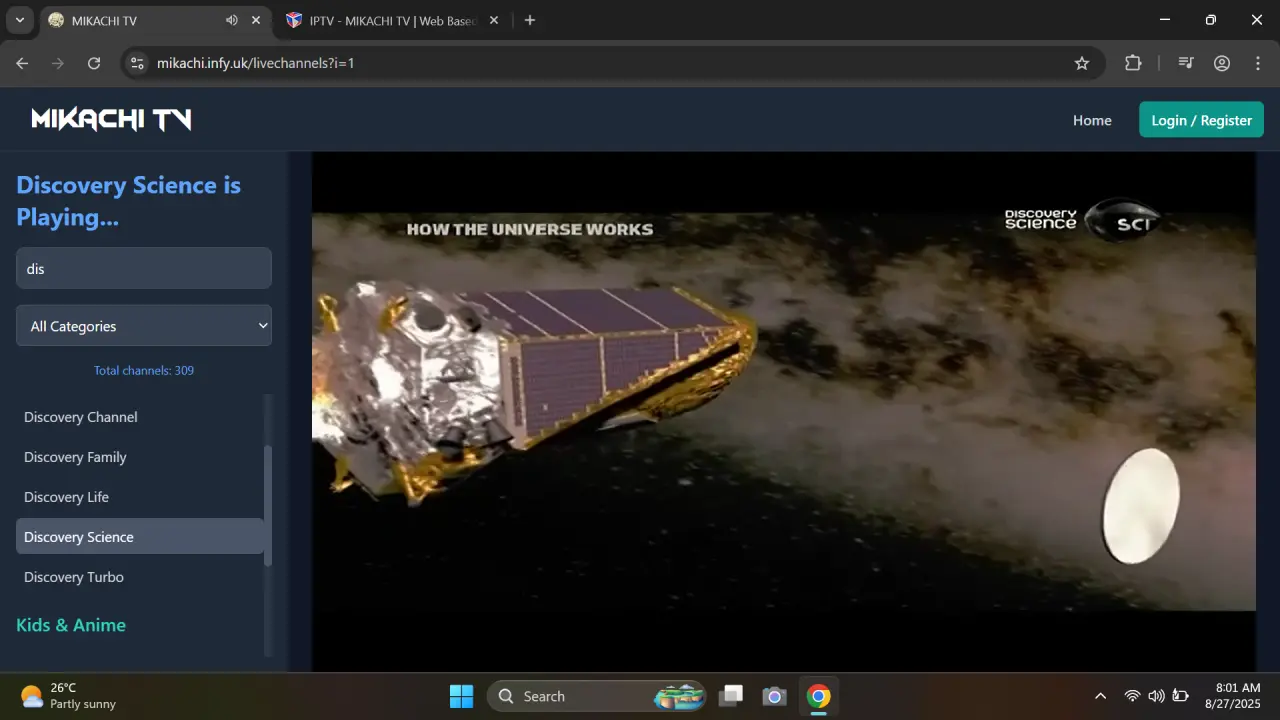Select Discovery Channel from the list
The width and height of the screenshot is (1280, 720).
pos(140,416)
